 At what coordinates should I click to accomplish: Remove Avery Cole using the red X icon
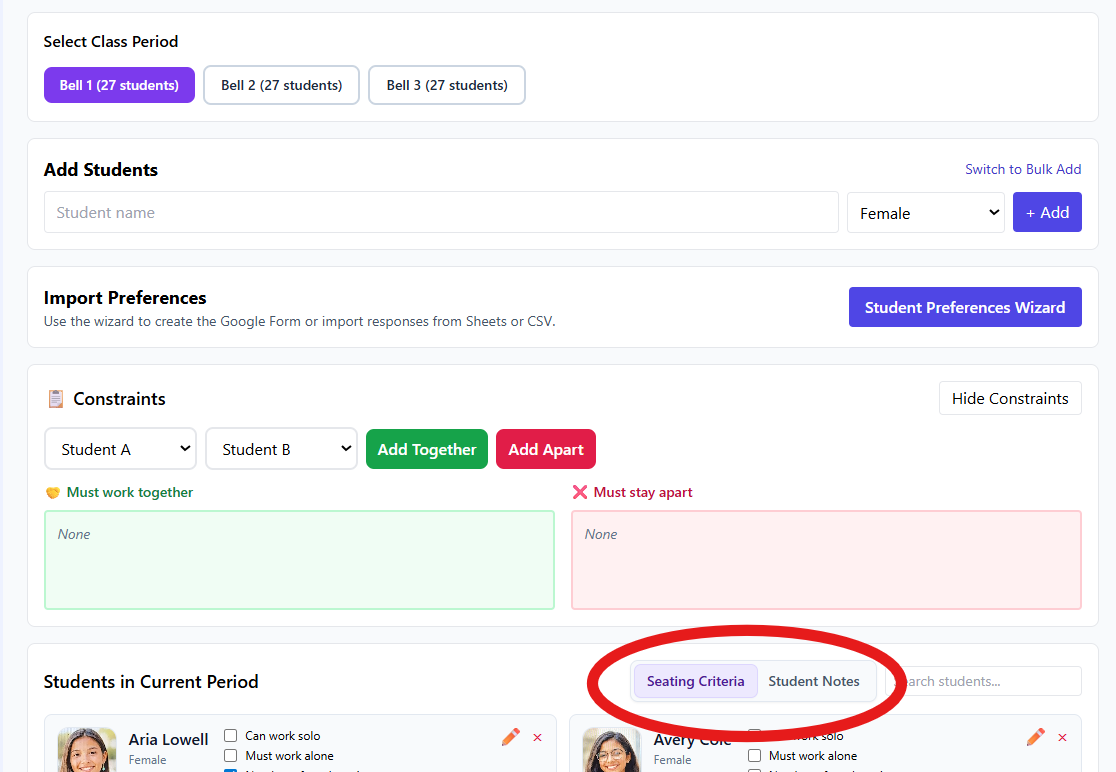click(x=1062, y=738)
